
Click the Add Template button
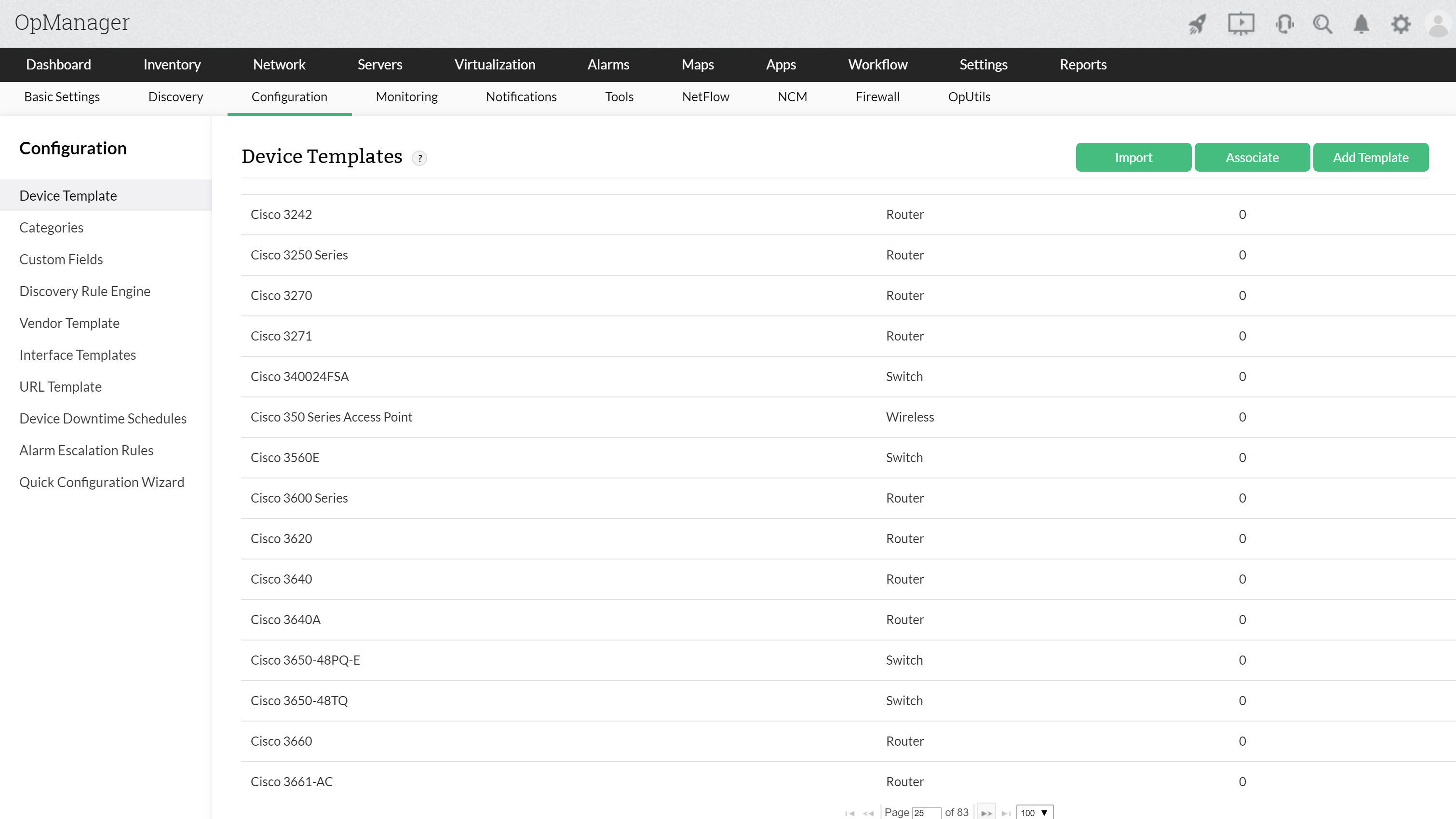tap(1371, 157)
